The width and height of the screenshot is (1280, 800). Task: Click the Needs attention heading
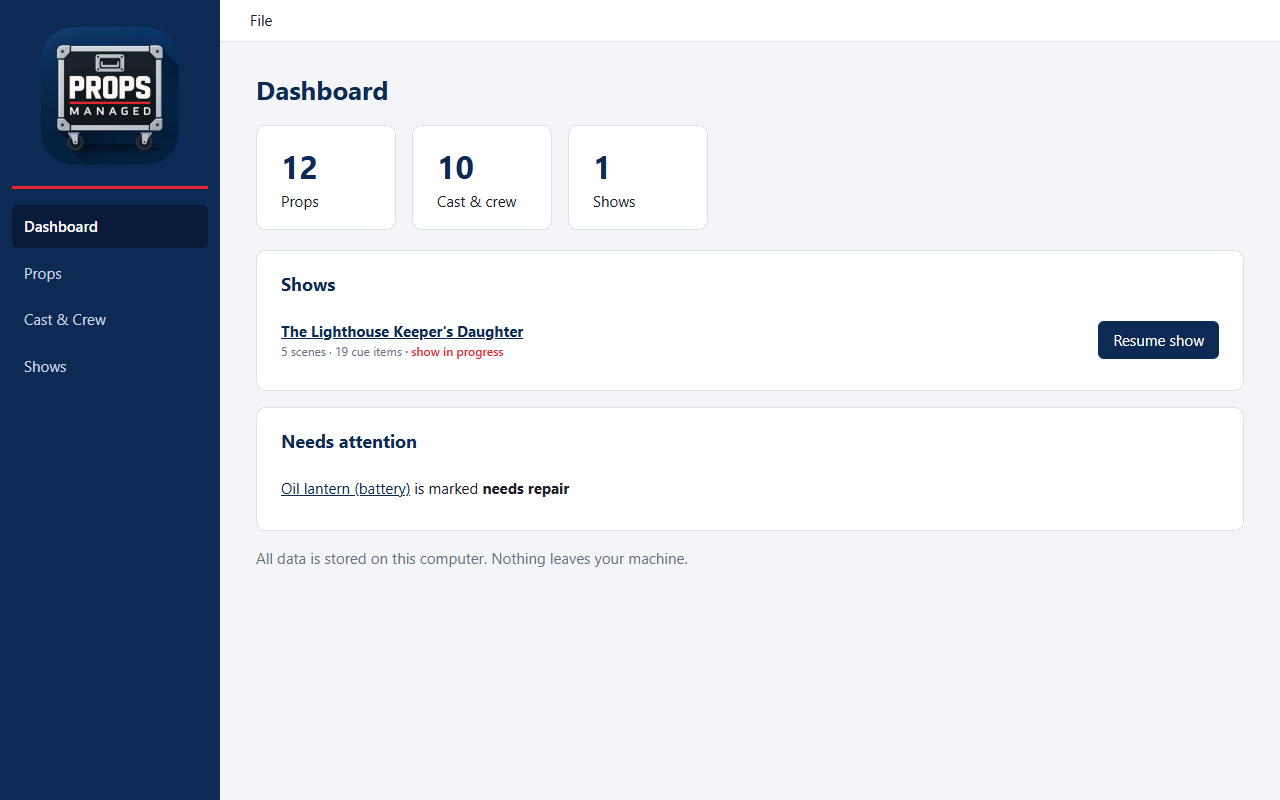[x=349, y=442]
